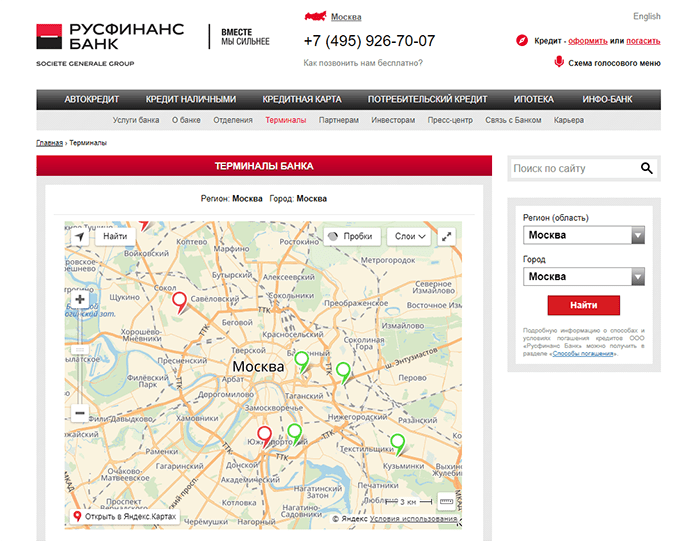
Task: Open the Ипотека menu
Action: [x=533, y=100]
